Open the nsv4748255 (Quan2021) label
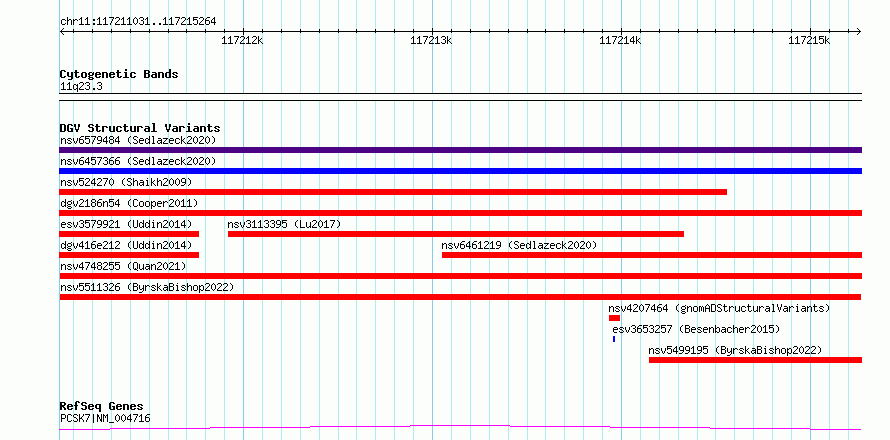Viewport: 890px width, 440px height. 123,266
